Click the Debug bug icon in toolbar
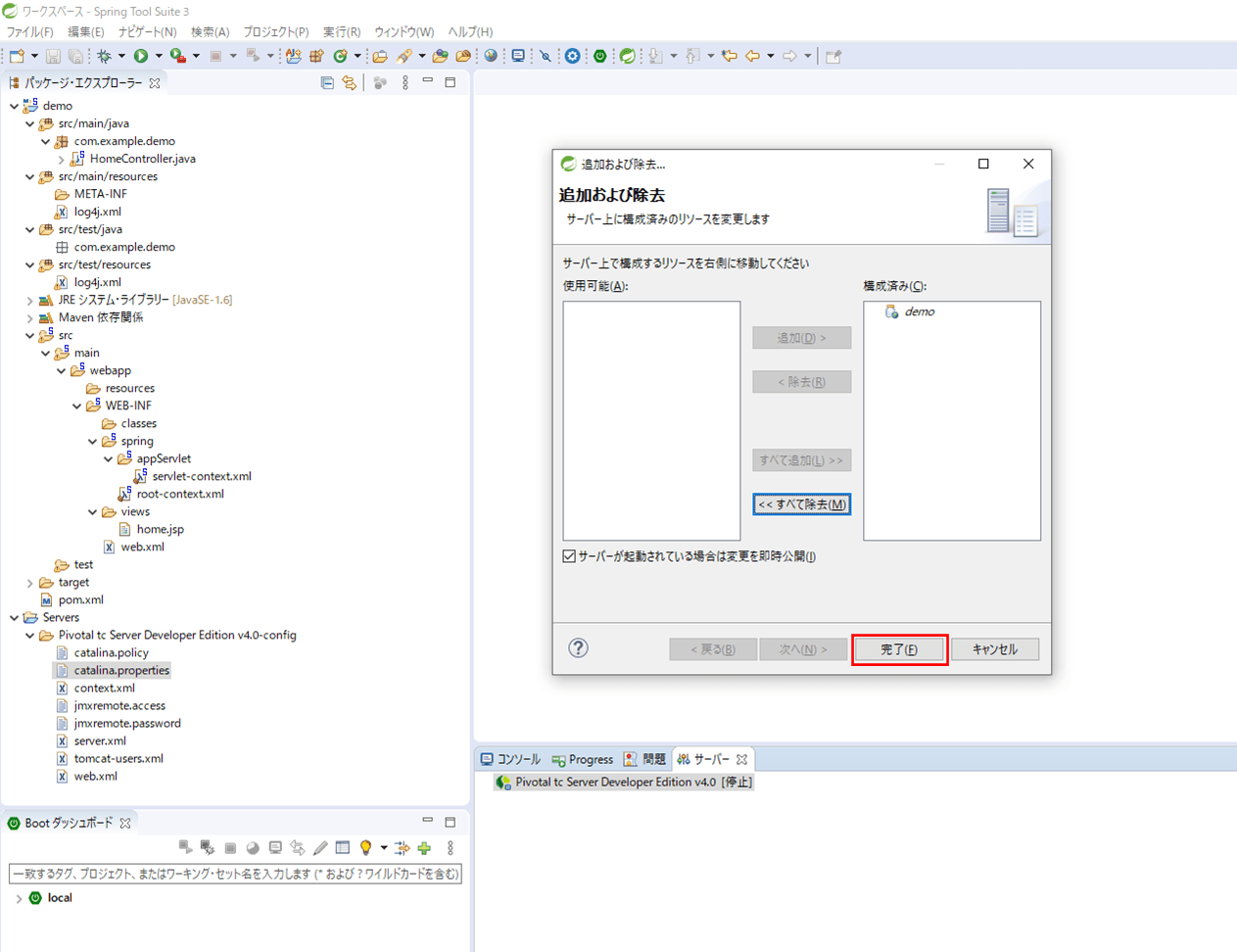Image resolution: width=1237 pixels, height=952 pixels. click(104, 57)
